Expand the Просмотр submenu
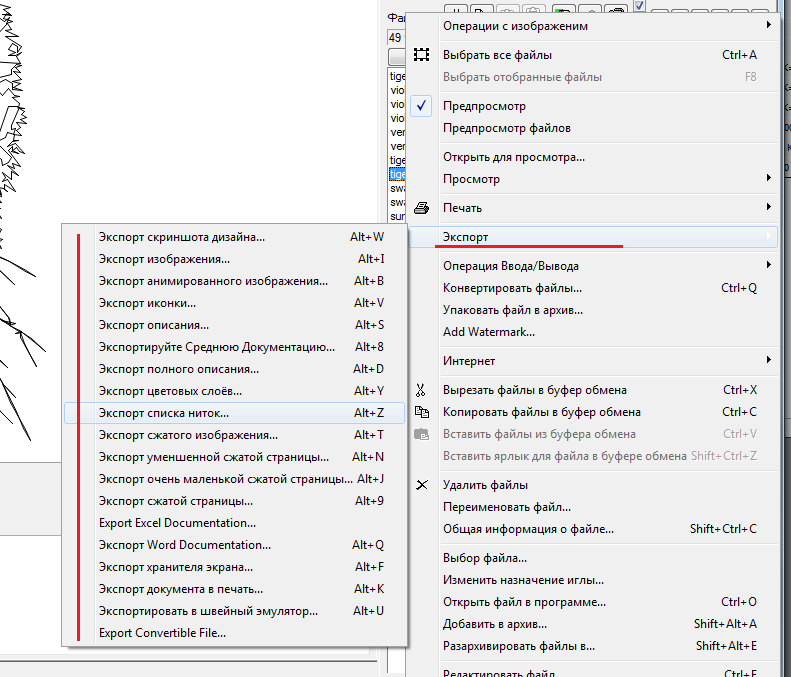This screenshot has width=791, height=677. [593, 179]
